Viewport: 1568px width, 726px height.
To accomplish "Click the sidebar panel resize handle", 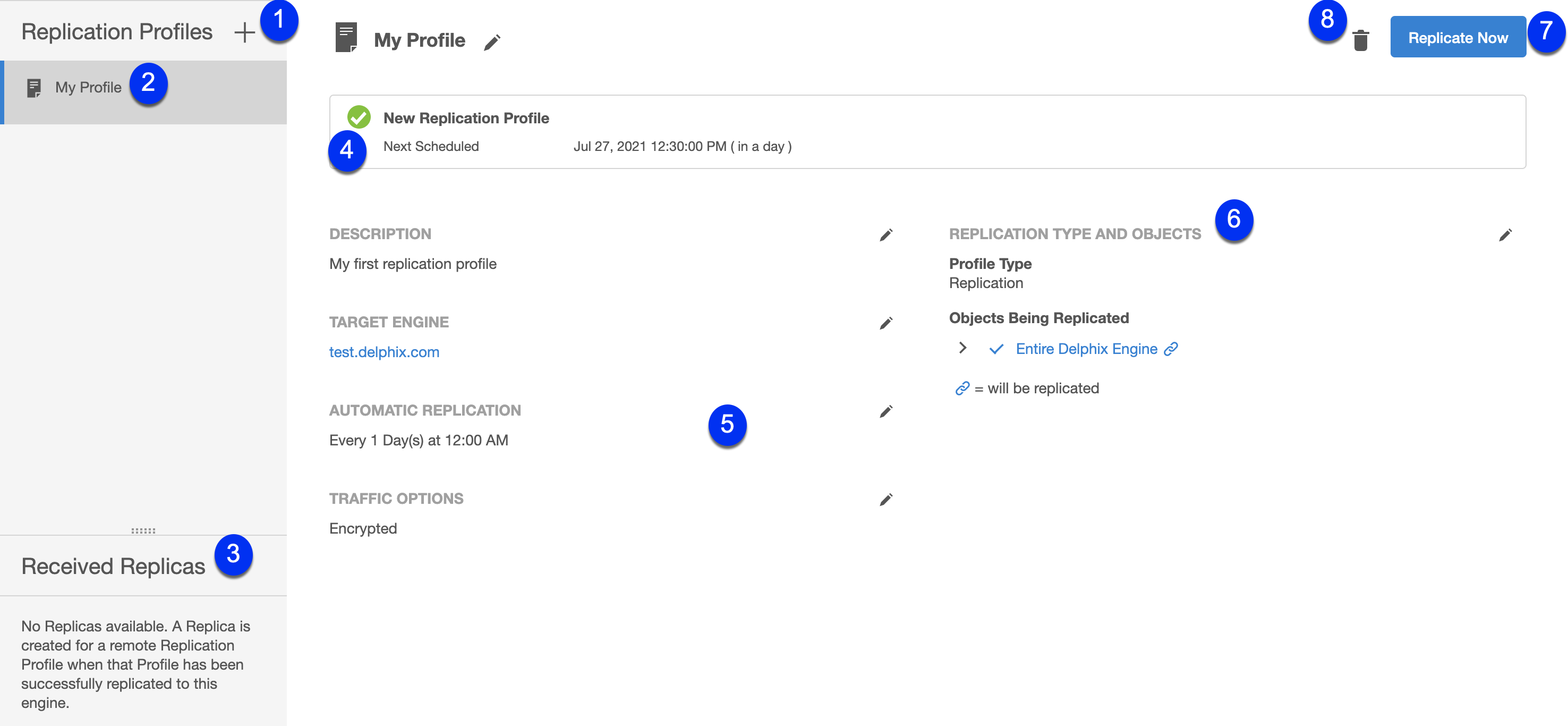I will tap(143, 530).
